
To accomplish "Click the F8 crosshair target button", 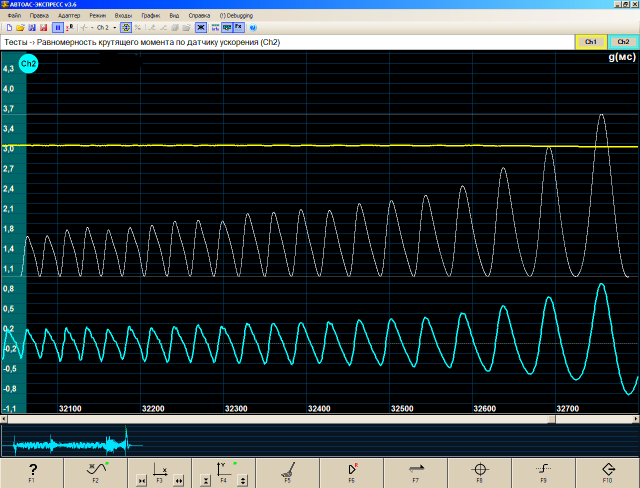I will click(x=479, y=471).
